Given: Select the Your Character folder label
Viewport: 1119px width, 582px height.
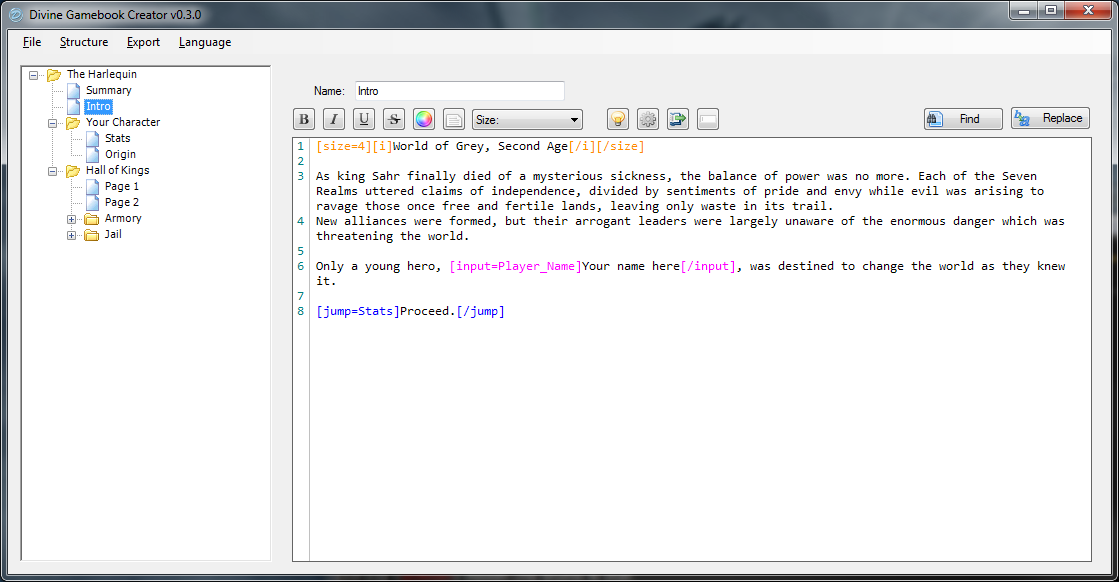Looking at the screenshot, I should (123, 122).
